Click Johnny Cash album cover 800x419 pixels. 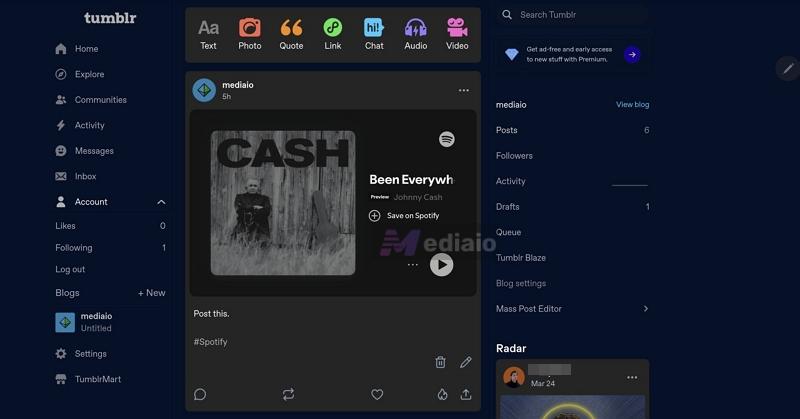click(x=283, y=203)
